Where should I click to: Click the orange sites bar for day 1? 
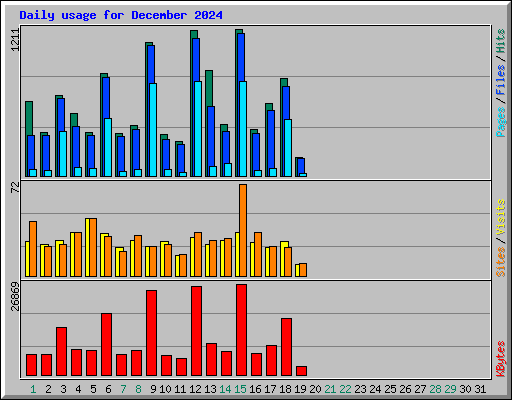(33, 249)
